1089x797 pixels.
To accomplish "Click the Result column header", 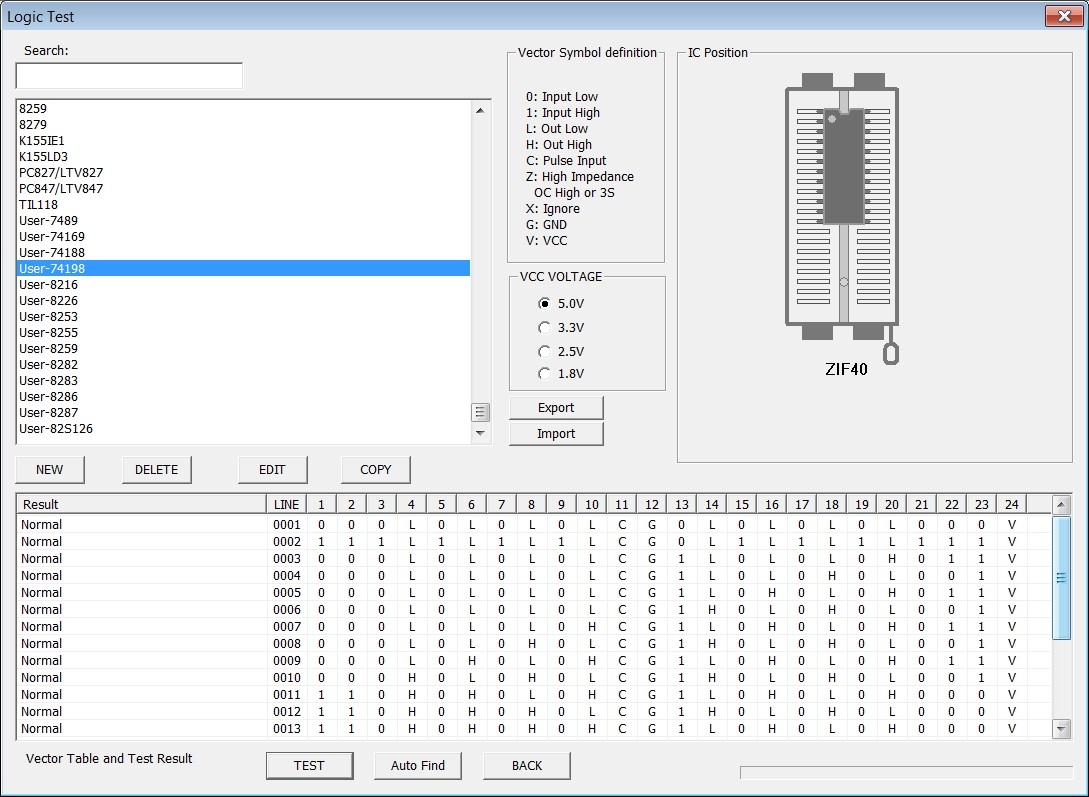I will pyautogui.click(x=142, y=505).
